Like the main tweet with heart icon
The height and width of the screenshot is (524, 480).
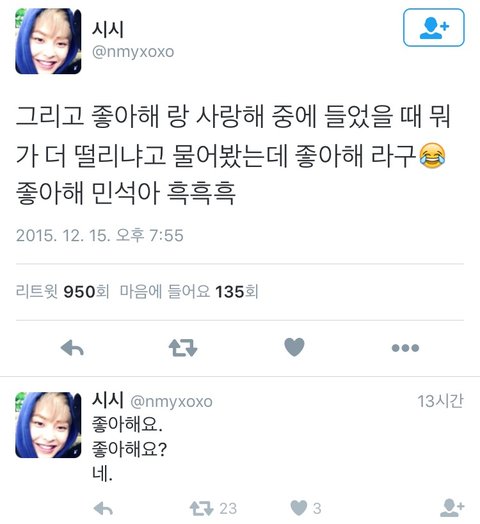(x=294, y=347)
